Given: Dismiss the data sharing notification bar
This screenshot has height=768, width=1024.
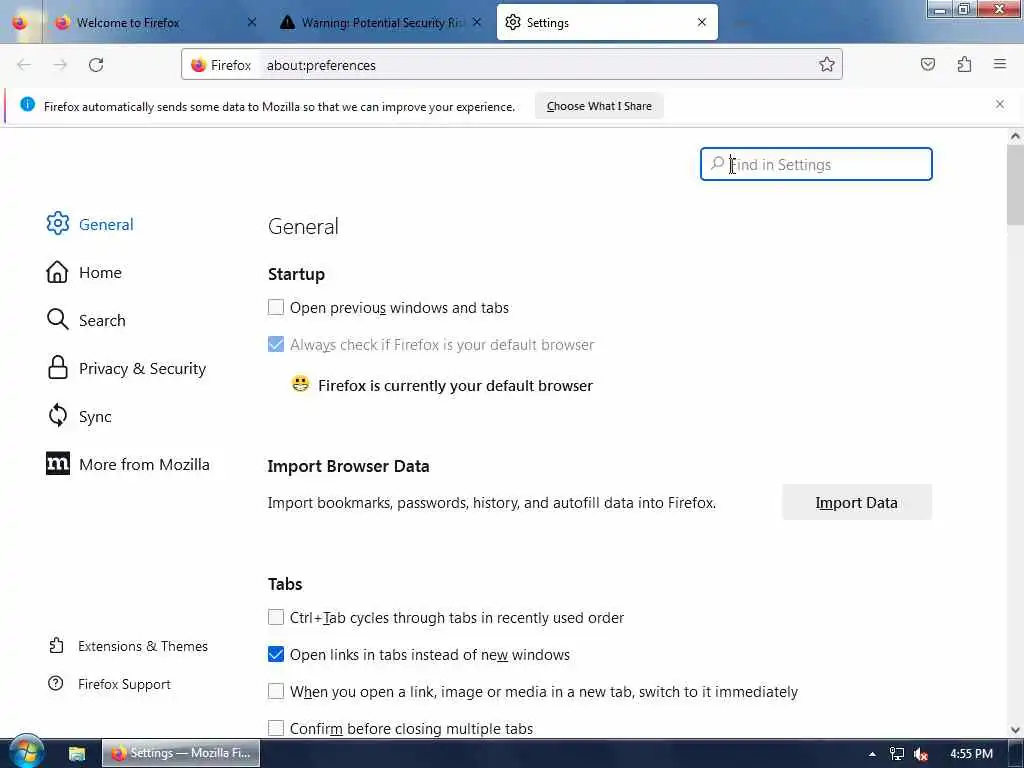Looking at the screenshot, I should point(1000,104).
